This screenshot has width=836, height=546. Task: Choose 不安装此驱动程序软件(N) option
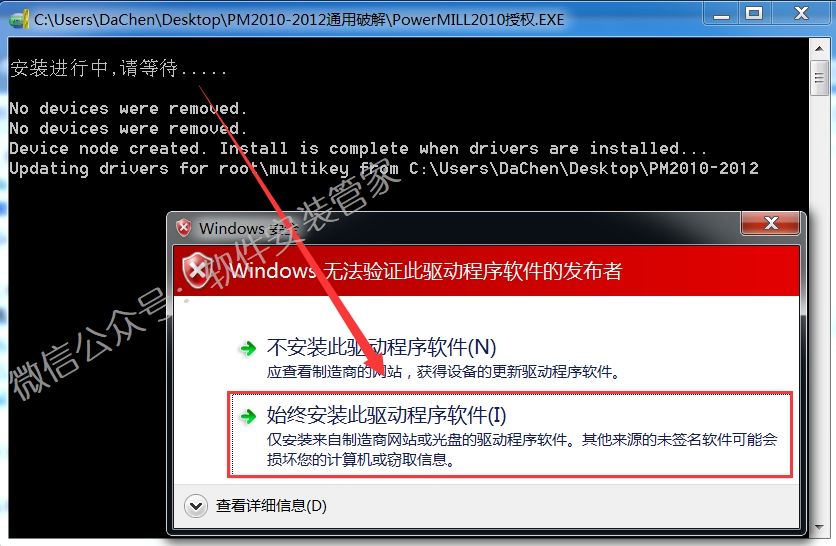coord(381,348)
